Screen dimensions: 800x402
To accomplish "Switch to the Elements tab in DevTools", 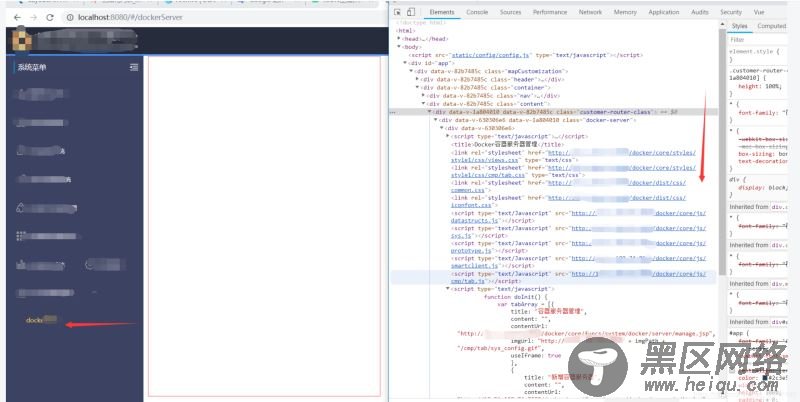I will [x=442, y=12].
